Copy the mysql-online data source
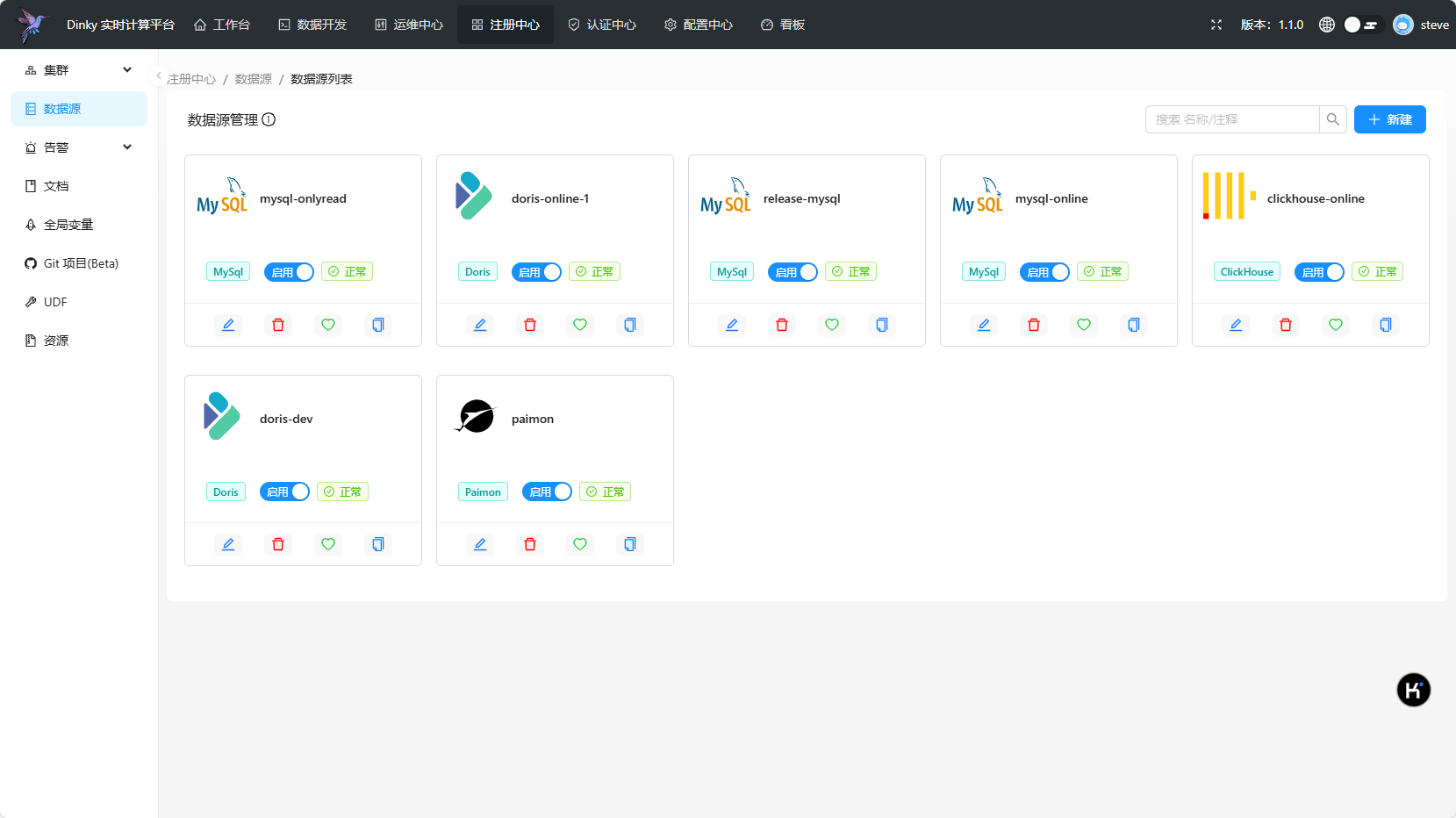1456x818 pixels. coord(1134,325)
